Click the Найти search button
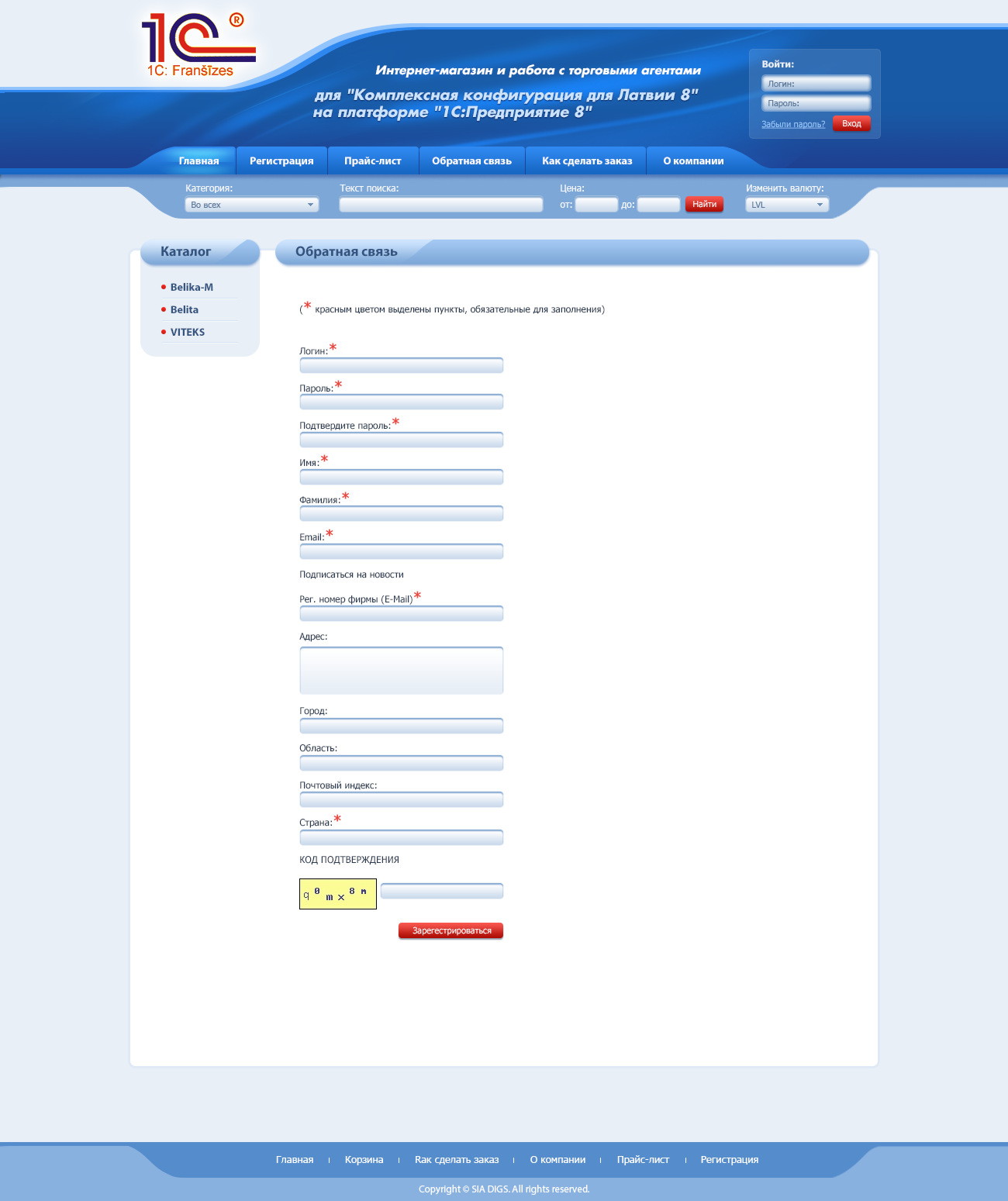Image resolution: width=1008 pixels, height=1201 pixels. coord(704,204)
